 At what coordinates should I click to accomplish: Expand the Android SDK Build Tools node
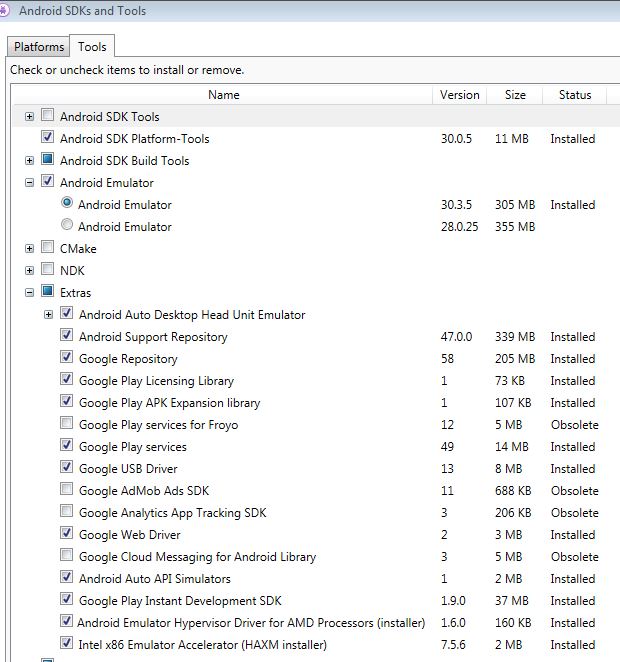[x=29, y=160]
